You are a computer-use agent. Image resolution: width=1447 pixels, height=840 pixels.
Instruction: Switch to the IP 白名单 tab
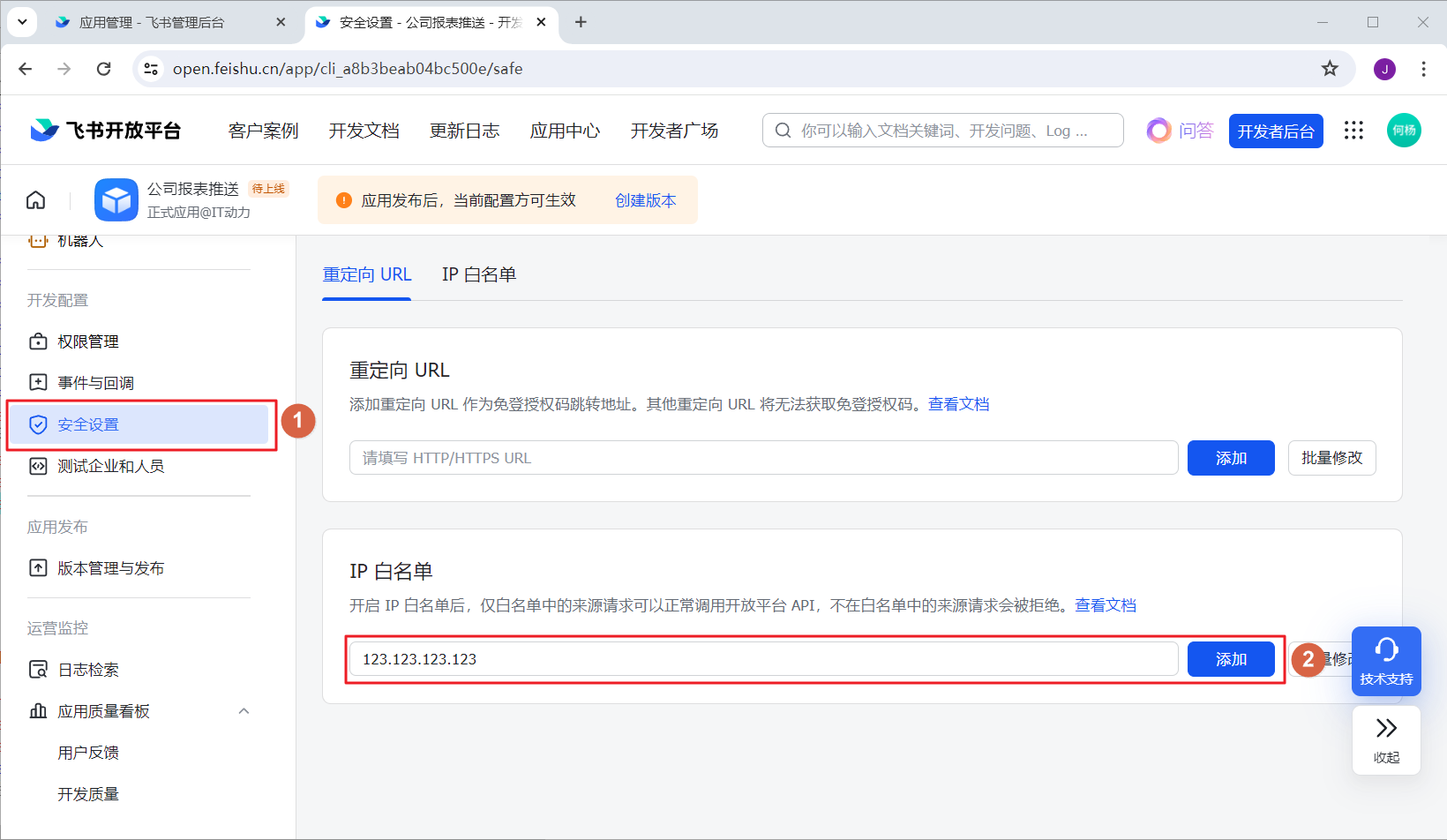pyautogui.click(x=478, y=274)
